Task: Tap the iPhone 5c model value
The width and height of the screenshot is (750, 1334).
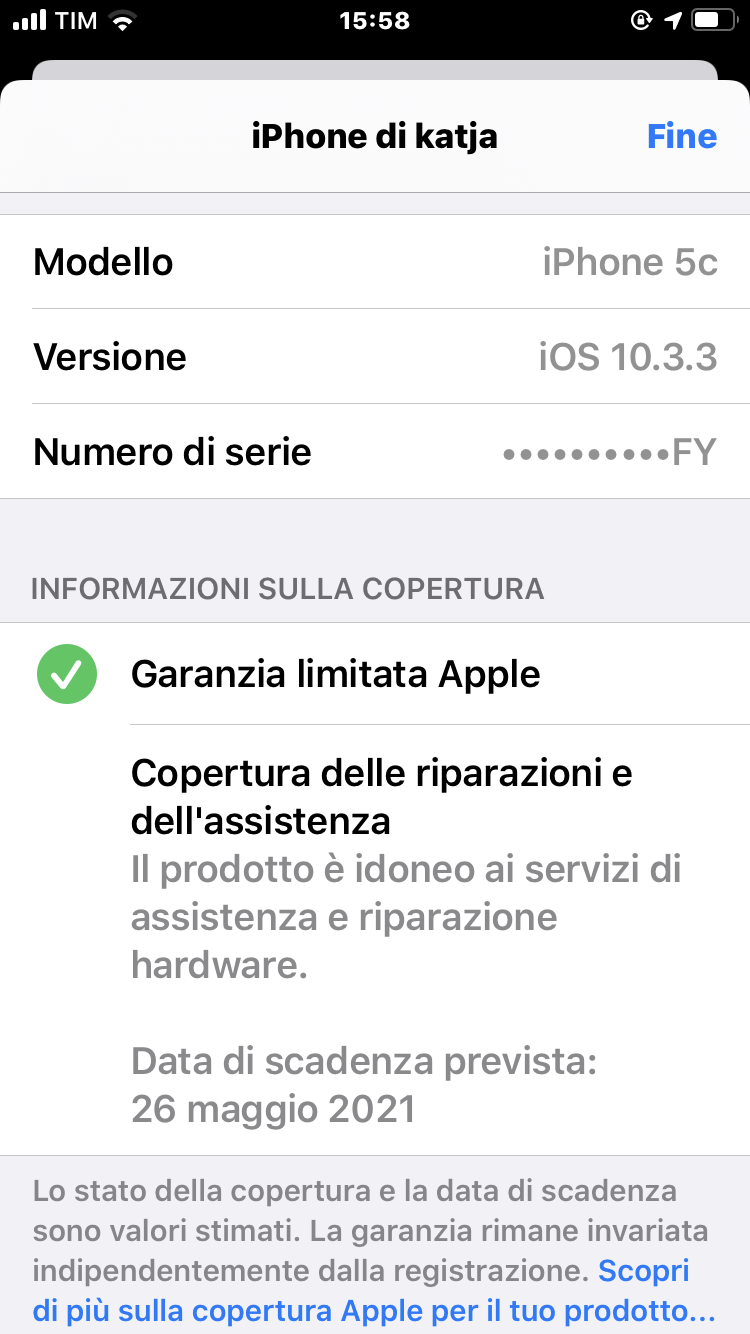Action: pos(630,262)
